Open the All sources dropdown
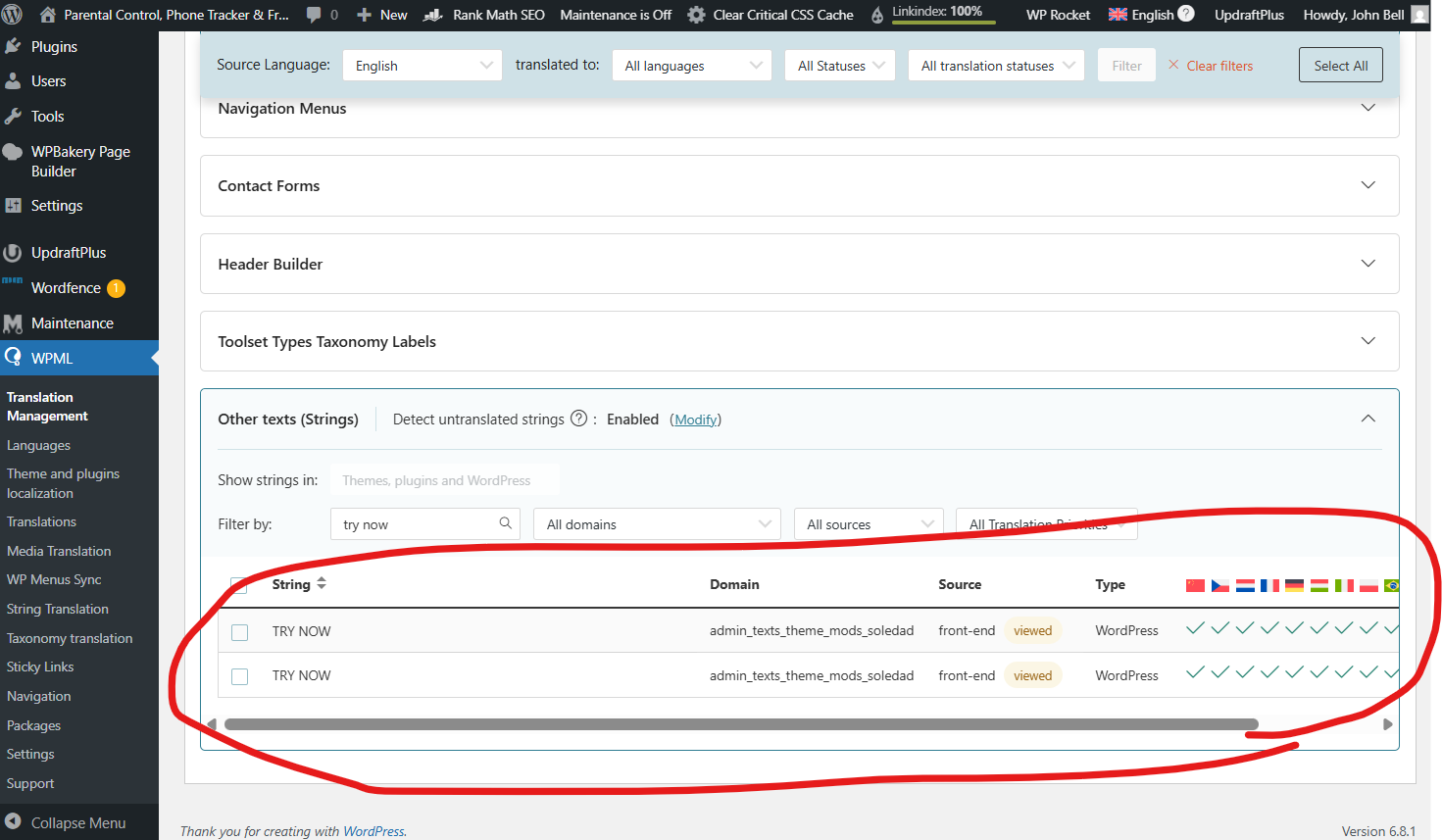This screenshot has height=840, width=1442. coord(869,524)
